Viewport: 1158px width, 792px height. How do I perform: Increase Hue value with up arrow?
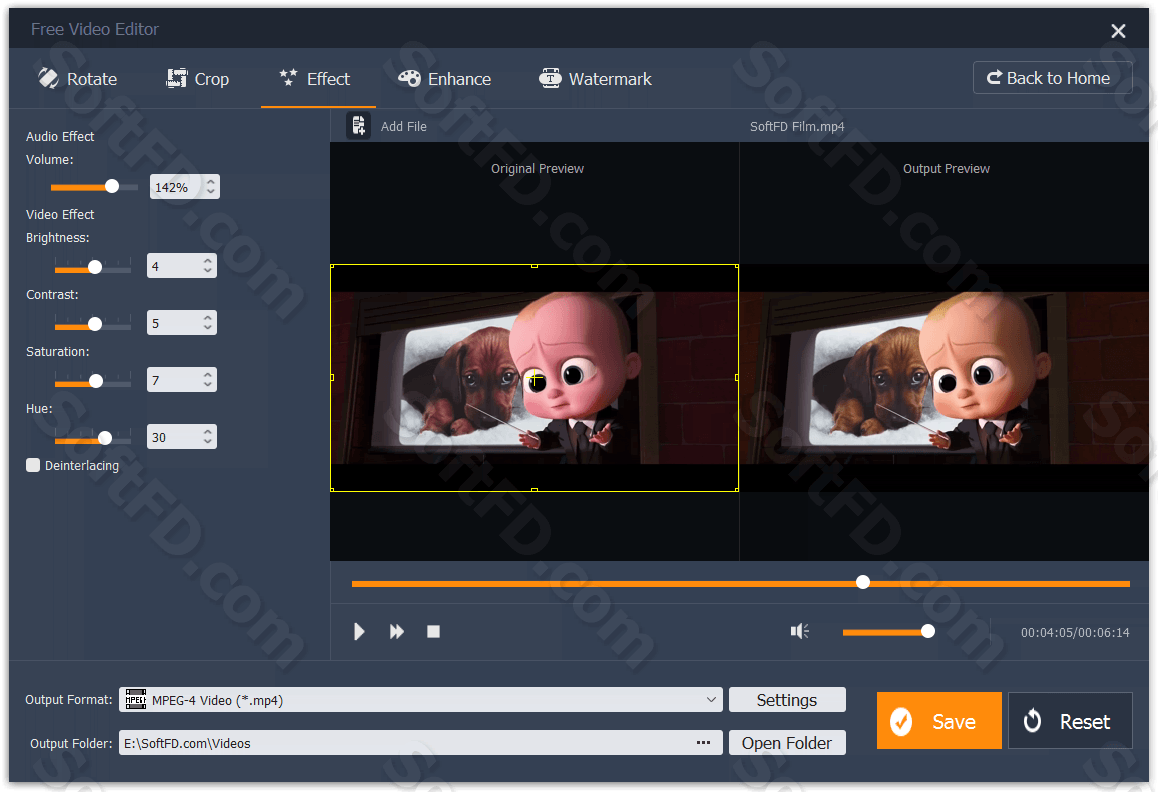coord(208,431)
